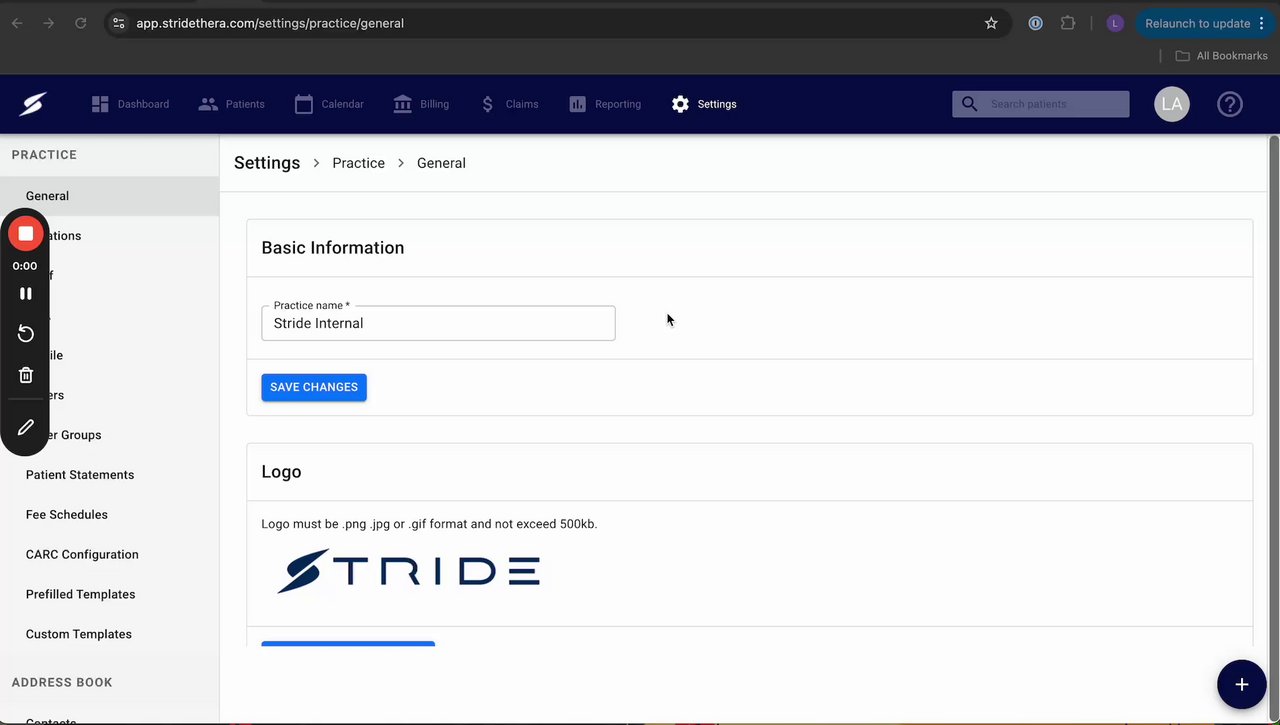
Task: Open Custom Templates settings
Action: click(x=79, y=634)
